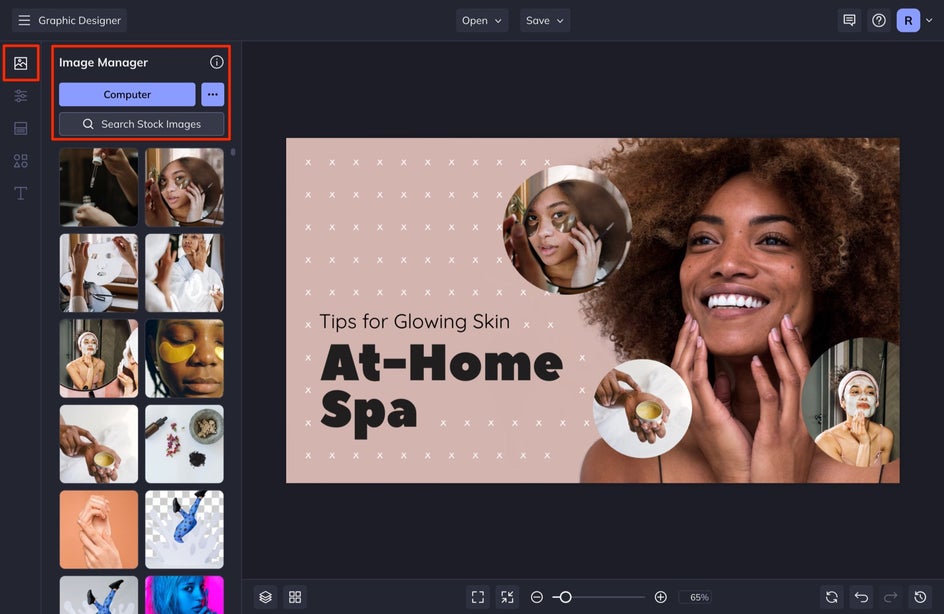Image resolution: width=944 pixels, height=614 pixels.
Task: Click the reset/refresh icon in bottom bar
Action: [x=831, y=597]
